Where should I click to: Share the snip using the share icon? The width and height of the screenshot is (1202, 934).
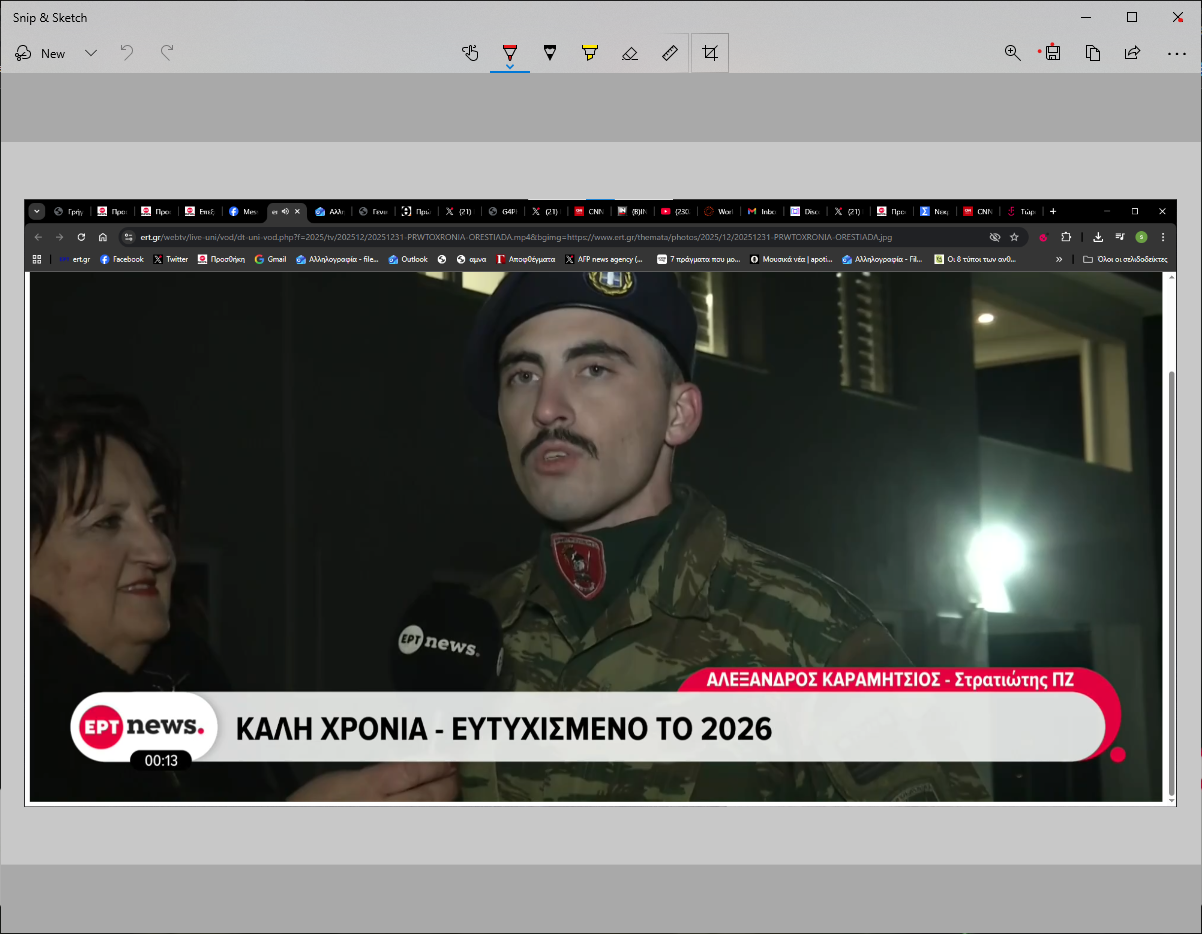point(1133,53)
